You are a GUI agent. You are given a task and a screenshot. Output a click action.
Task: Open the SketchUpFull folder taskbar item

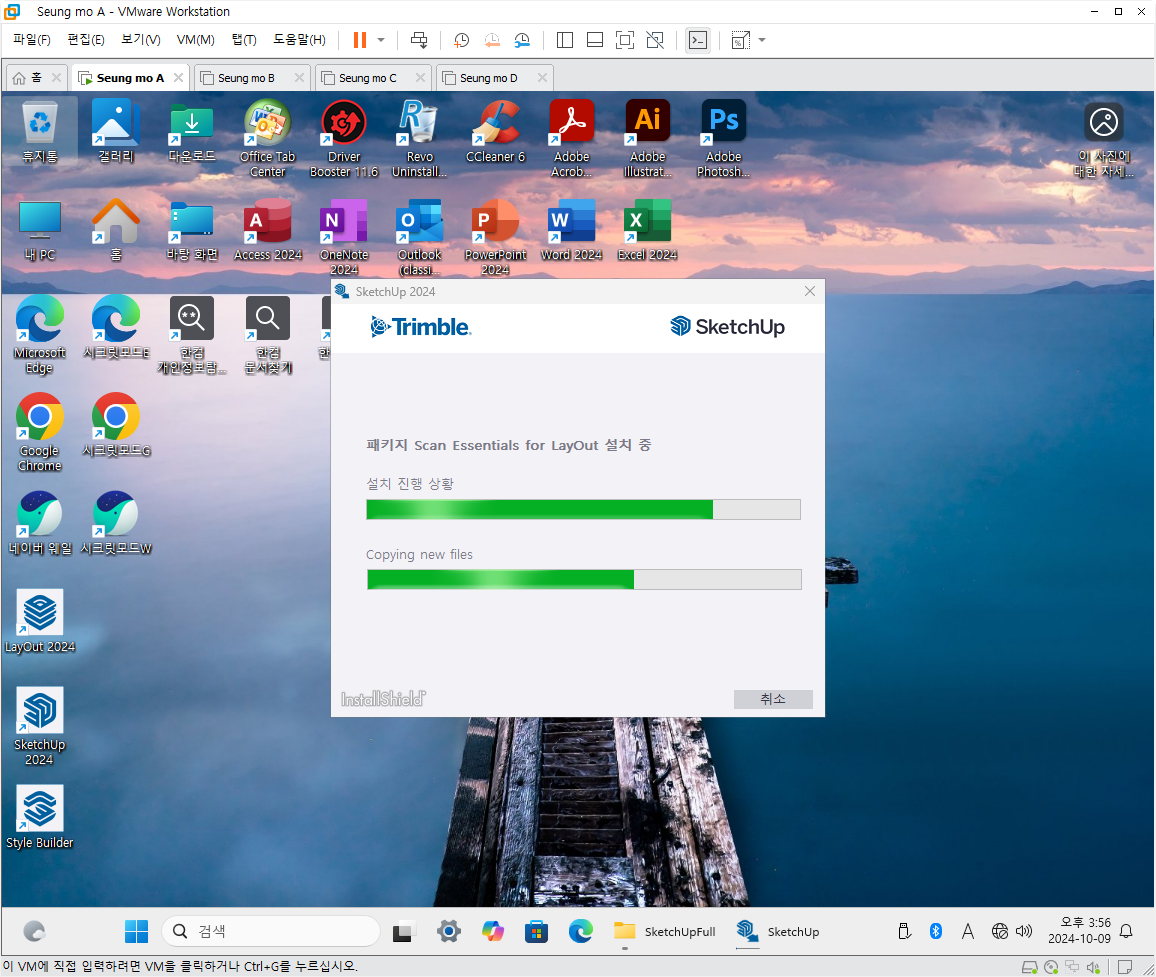pos(664,931)
